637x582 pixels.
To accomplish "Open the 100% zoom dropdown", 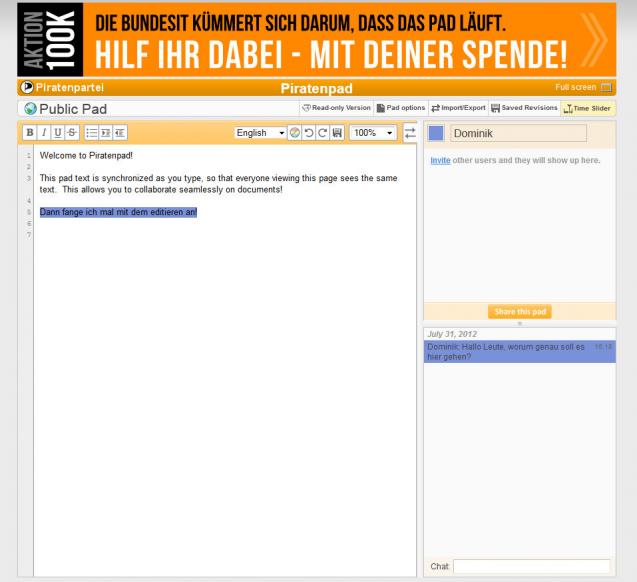I will (x=372, y=133).
